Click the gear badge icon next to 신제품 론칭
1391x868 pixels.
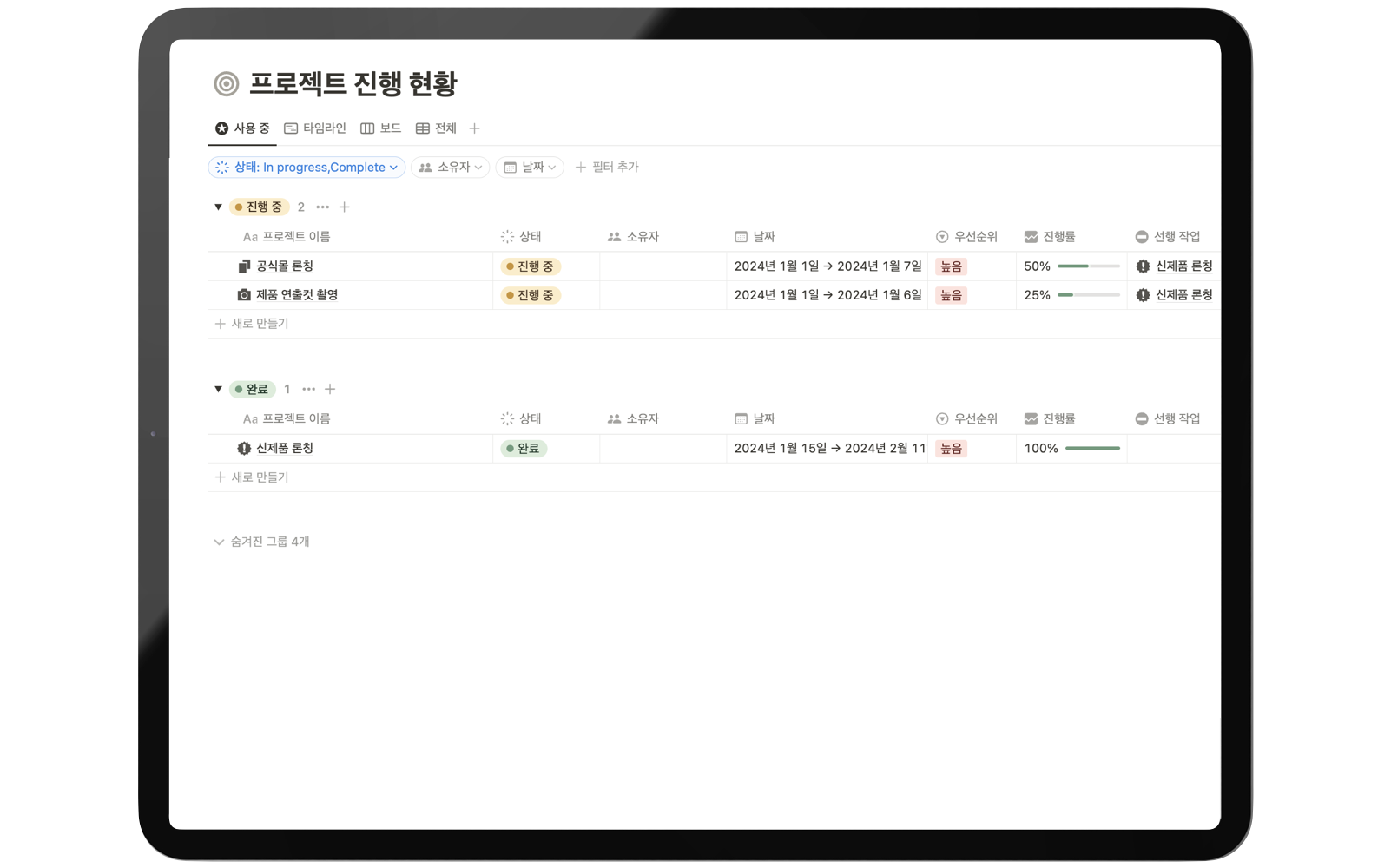coord(244,448)
